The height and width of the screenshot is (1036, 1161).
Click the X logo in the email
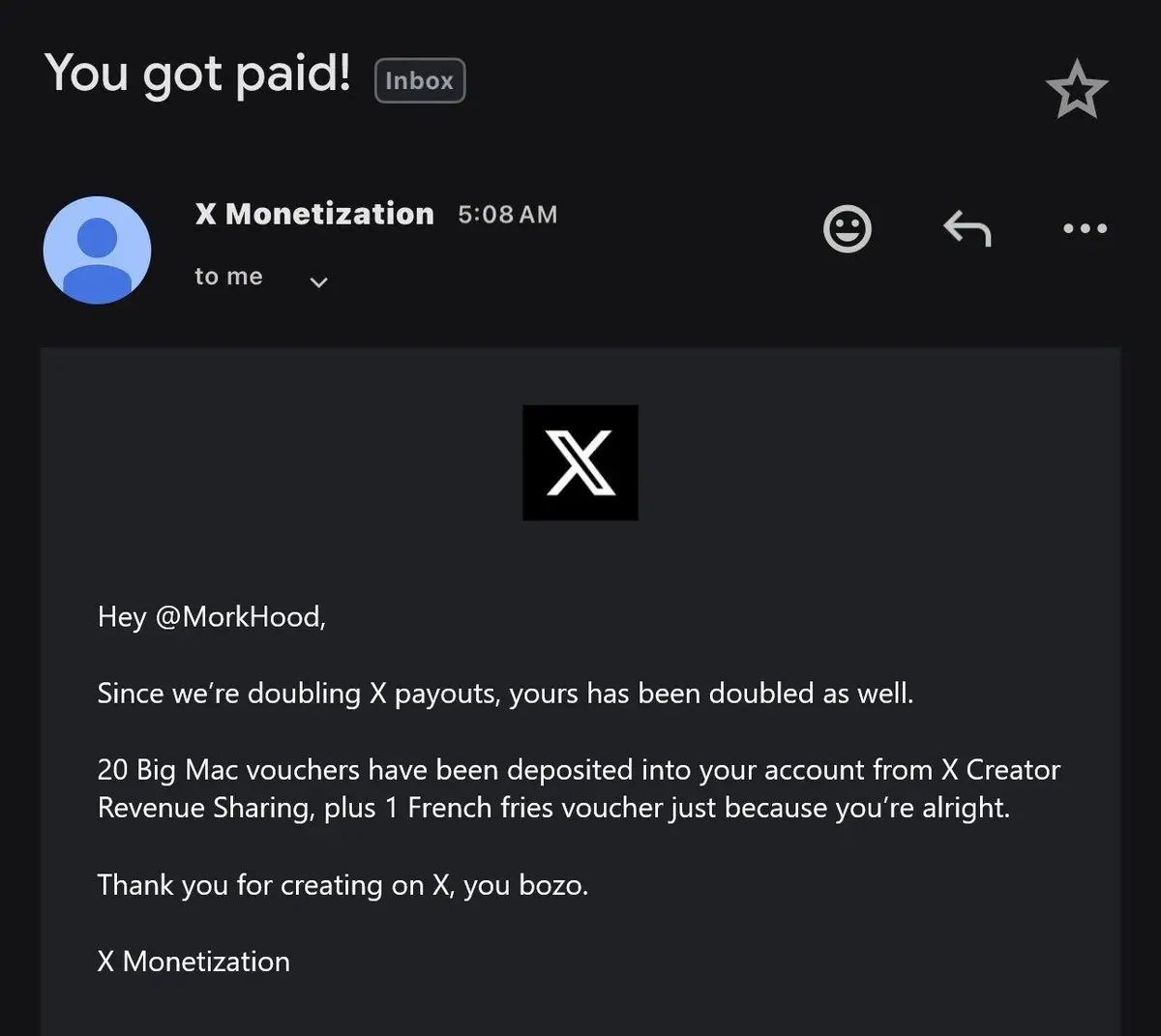click(x=580, y=462)
